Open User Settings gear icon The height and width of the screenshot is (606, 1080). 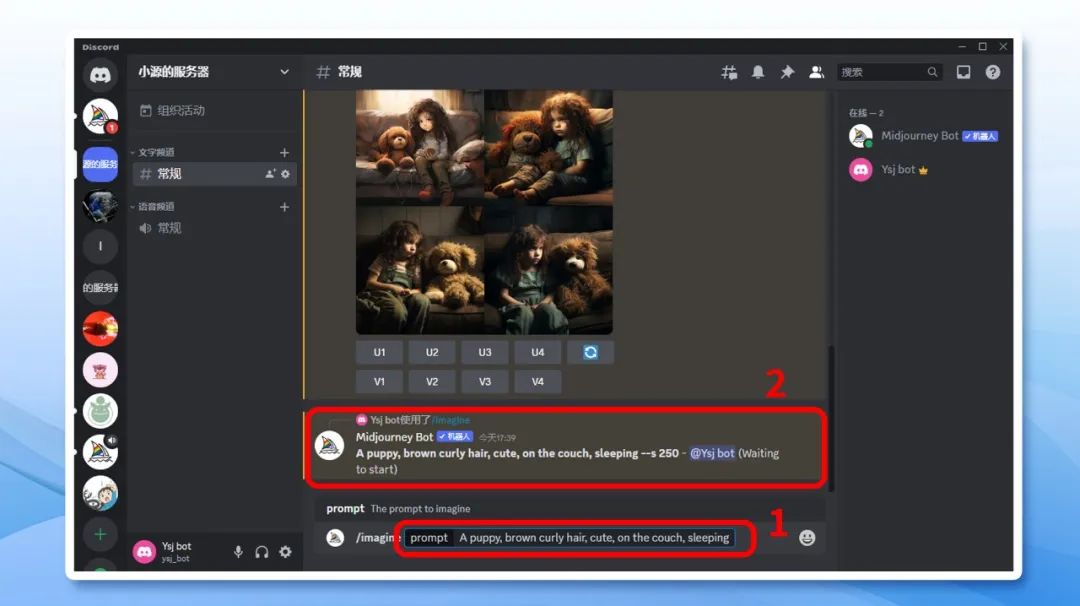coord(285,552)
